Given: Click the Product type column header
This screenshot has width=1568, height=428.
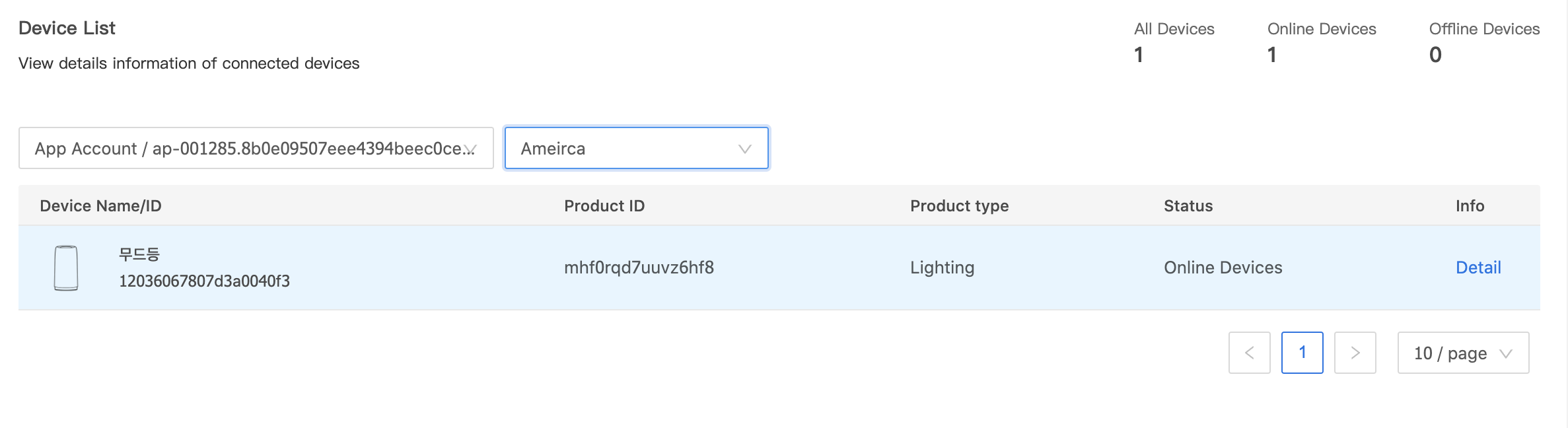Looking at the screenshot, I should click(x=959, y=206).
